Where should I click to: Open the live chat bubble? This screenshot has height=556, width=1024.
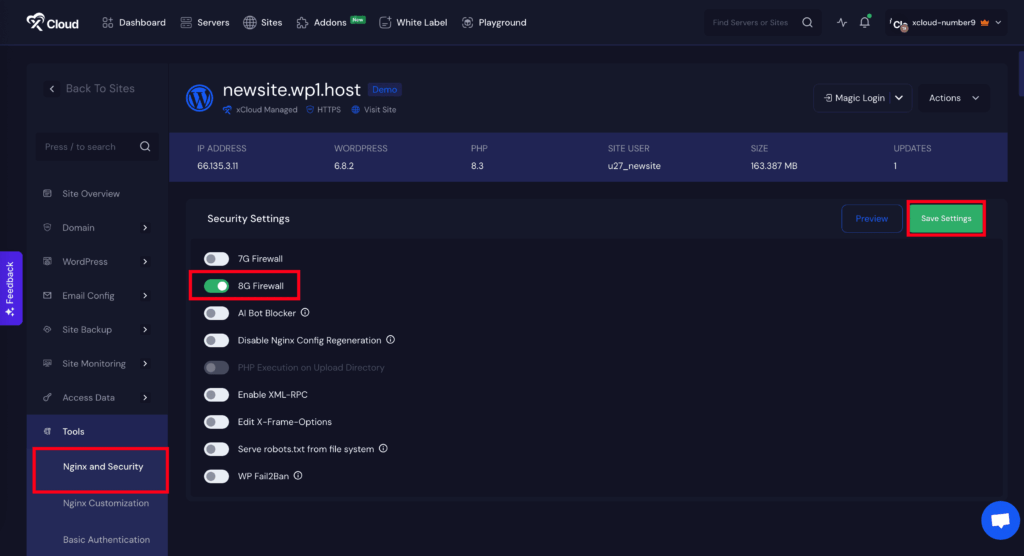pos(1000,520)
